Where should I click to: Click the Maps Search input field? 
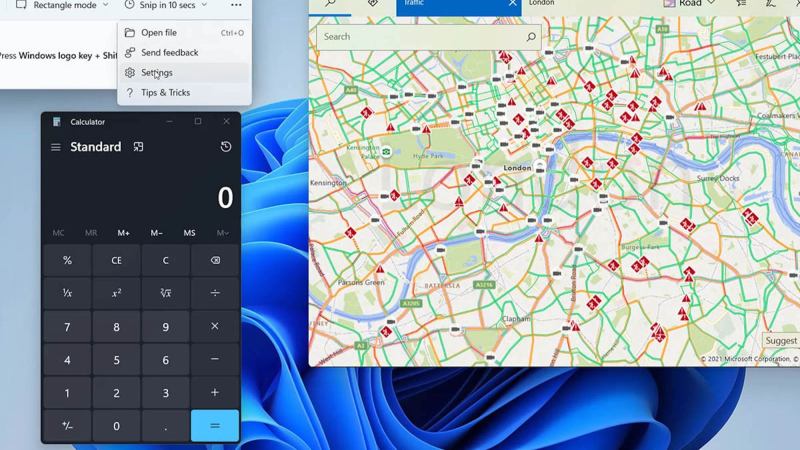(x=420, y=37)
